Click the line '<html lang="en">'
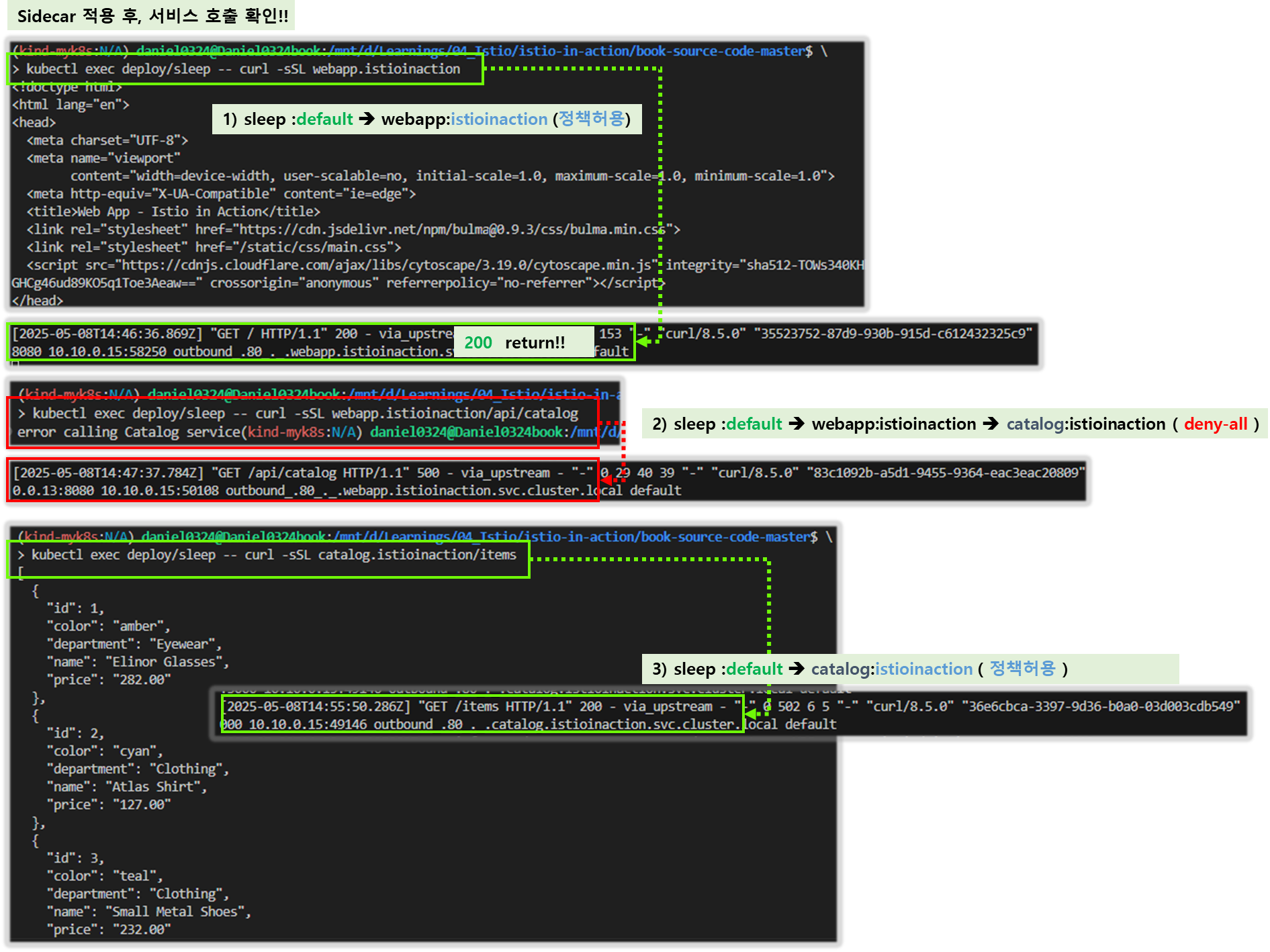Screen dimensions: 1270x952 point(71,105)
